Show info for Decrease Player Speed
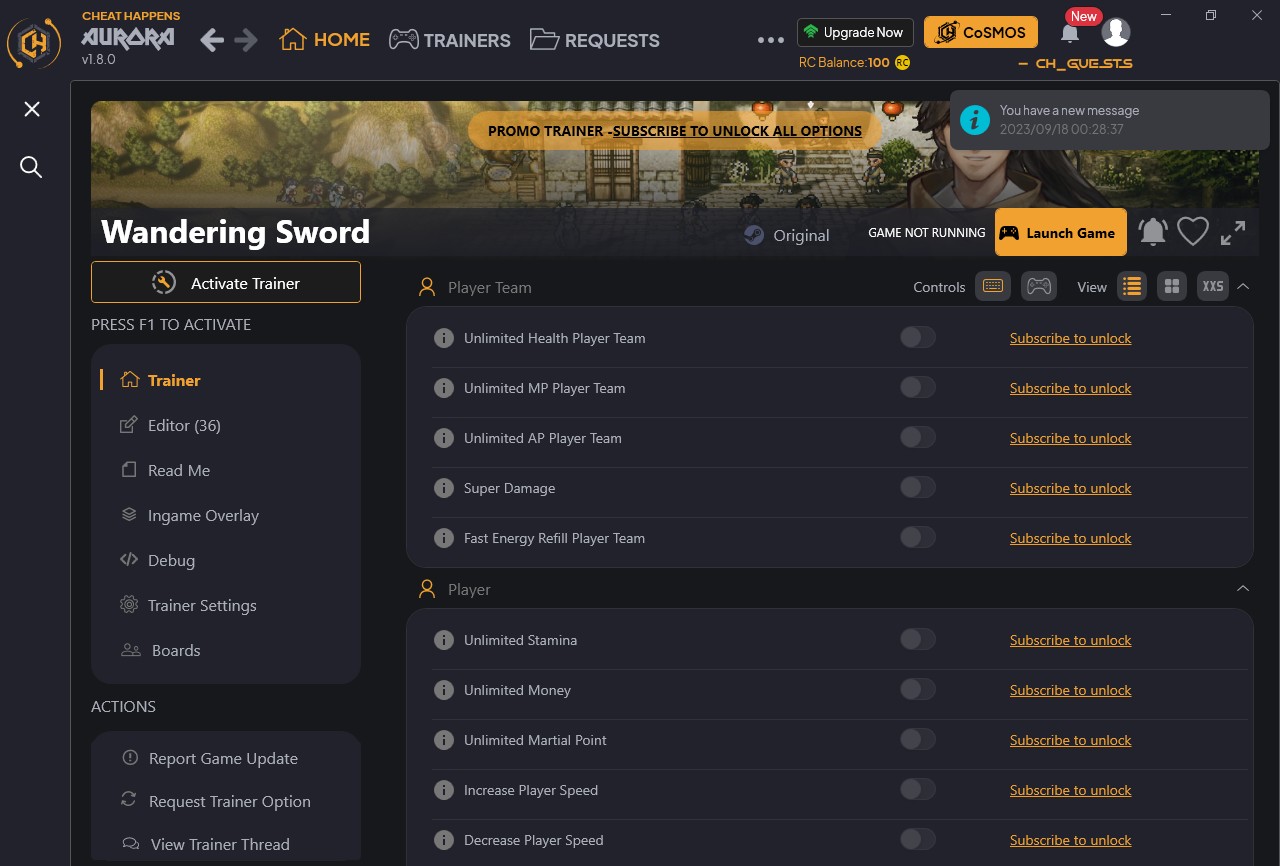Viewport: 1280px width, 866px height. [444, 840]
